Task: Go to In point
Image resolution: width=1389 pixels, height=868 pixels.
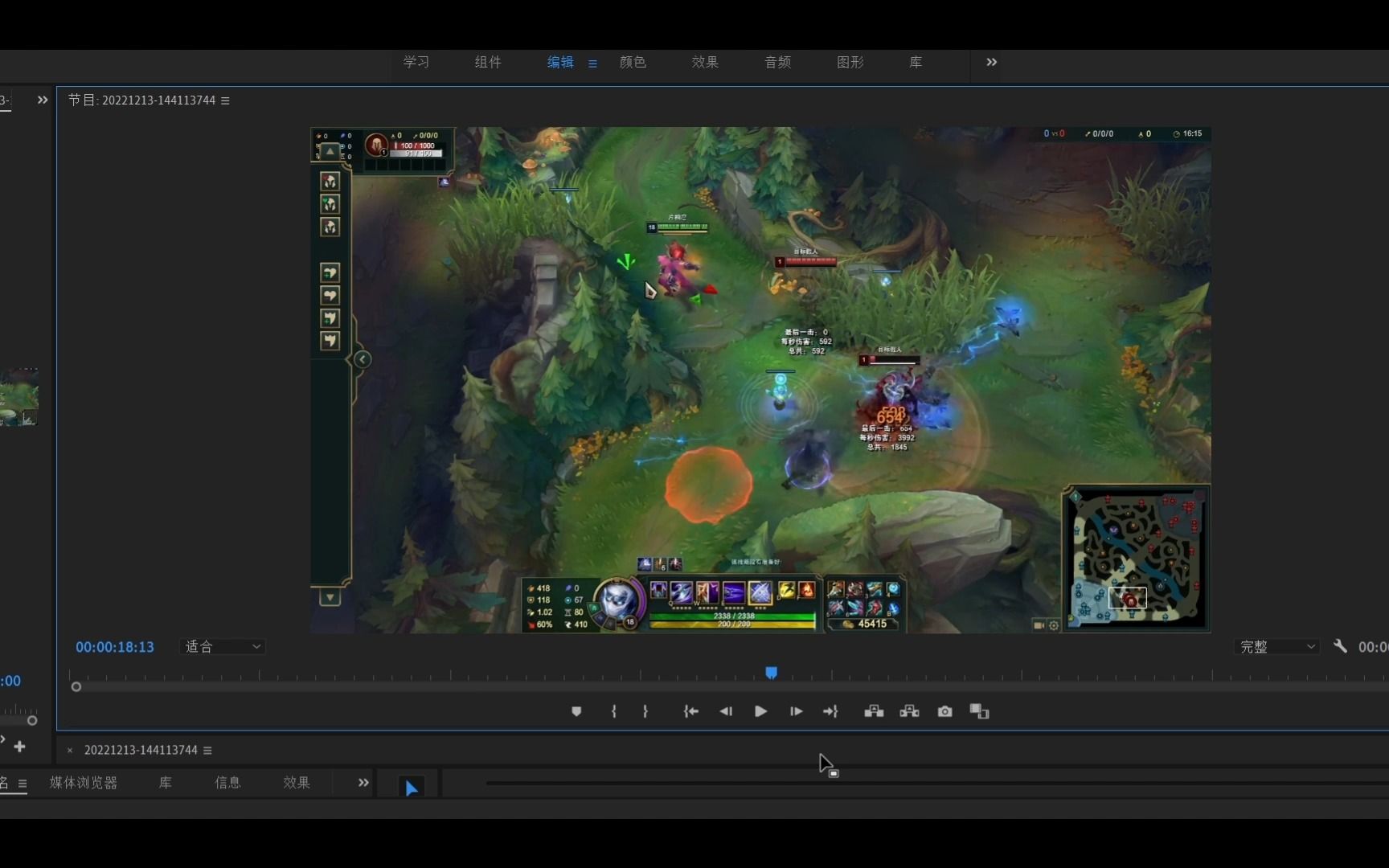Action: pyautogui.click(x=690, y=711)
